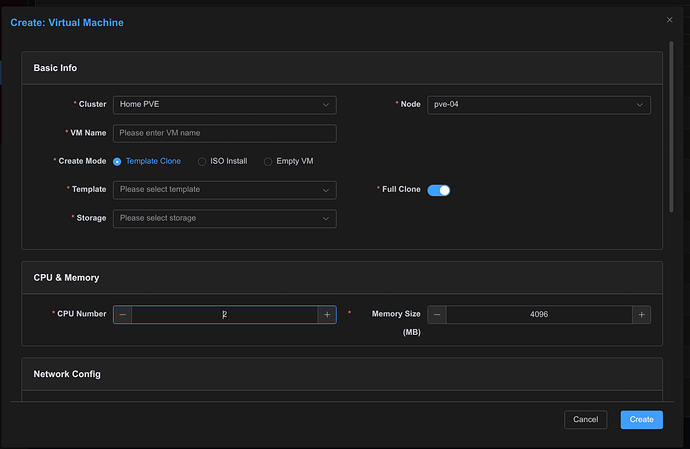Click the Network Config section header
Image resolution: width=690 pixels, height=449 pixels.
[68, 374]
